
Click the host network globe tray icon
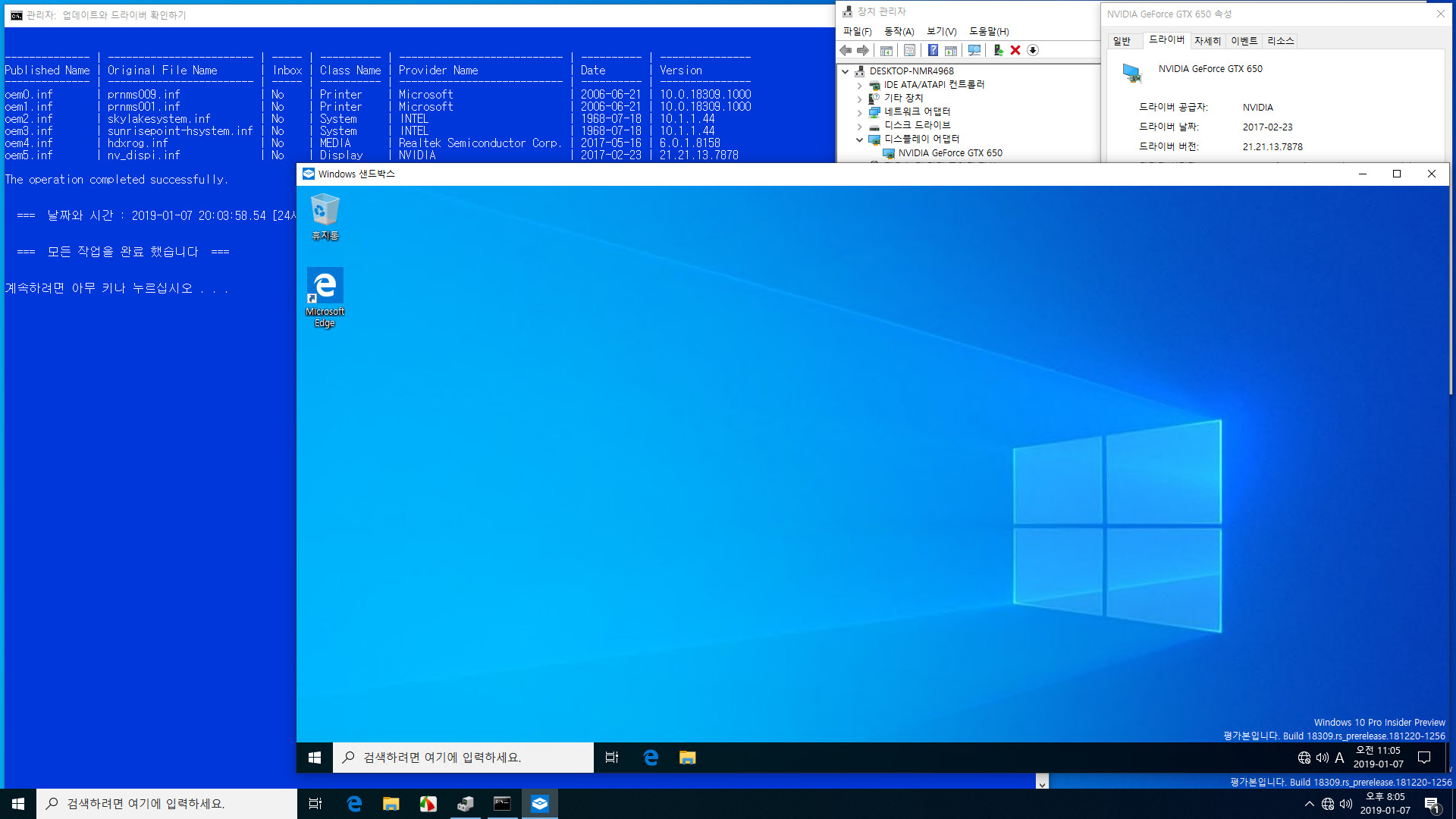coord(1328,804)
